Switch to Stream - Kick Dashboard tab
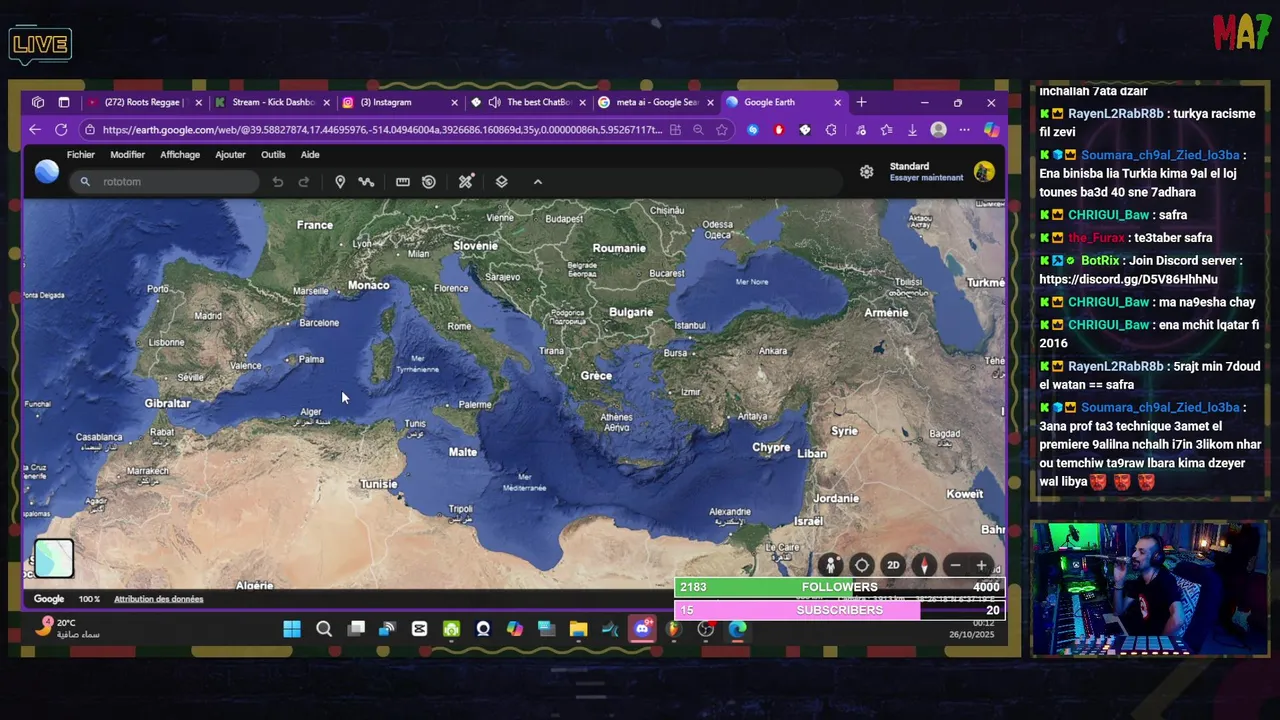The height and width of the screenshot is (720, 1280). (273, 102)
